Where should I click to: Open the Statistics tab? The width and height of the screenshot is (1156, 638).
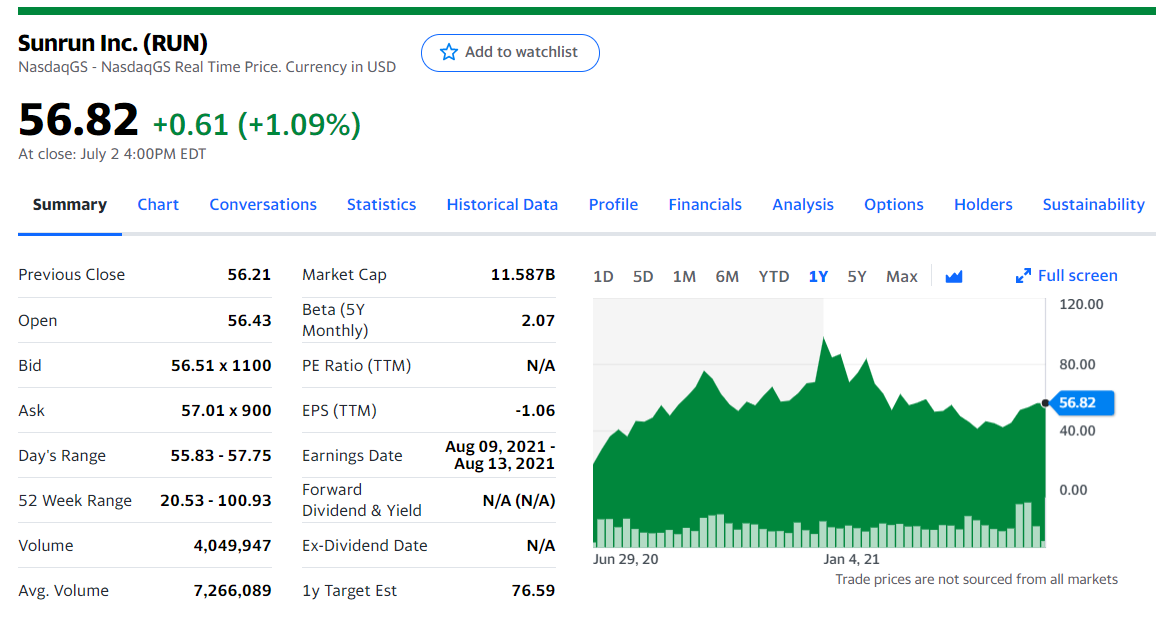pos(381,204)
